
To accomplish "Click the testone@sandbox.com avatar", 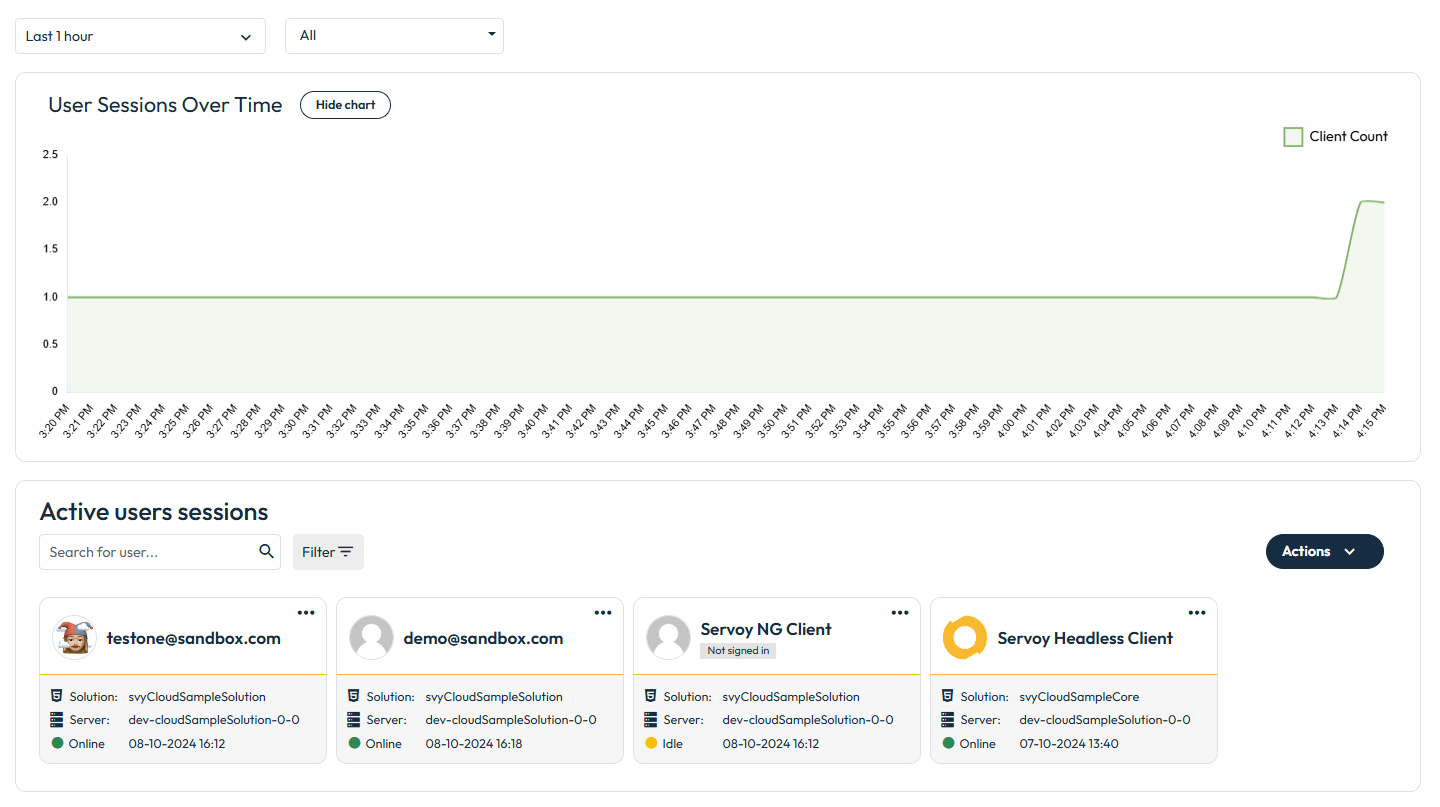I will pos(74,638).
